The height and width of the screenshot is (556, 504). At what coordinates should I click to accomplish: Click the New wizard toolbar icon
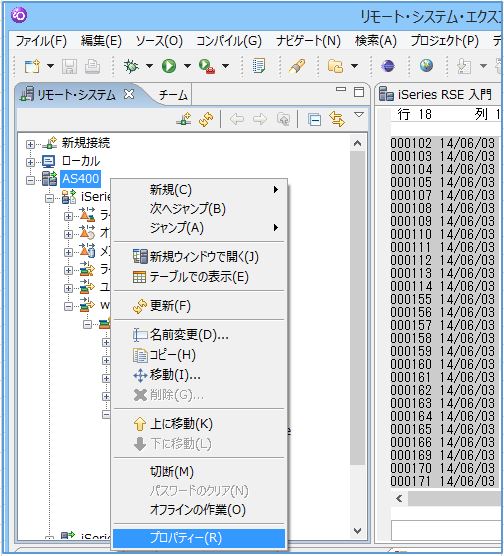click(x=32, y=66)
